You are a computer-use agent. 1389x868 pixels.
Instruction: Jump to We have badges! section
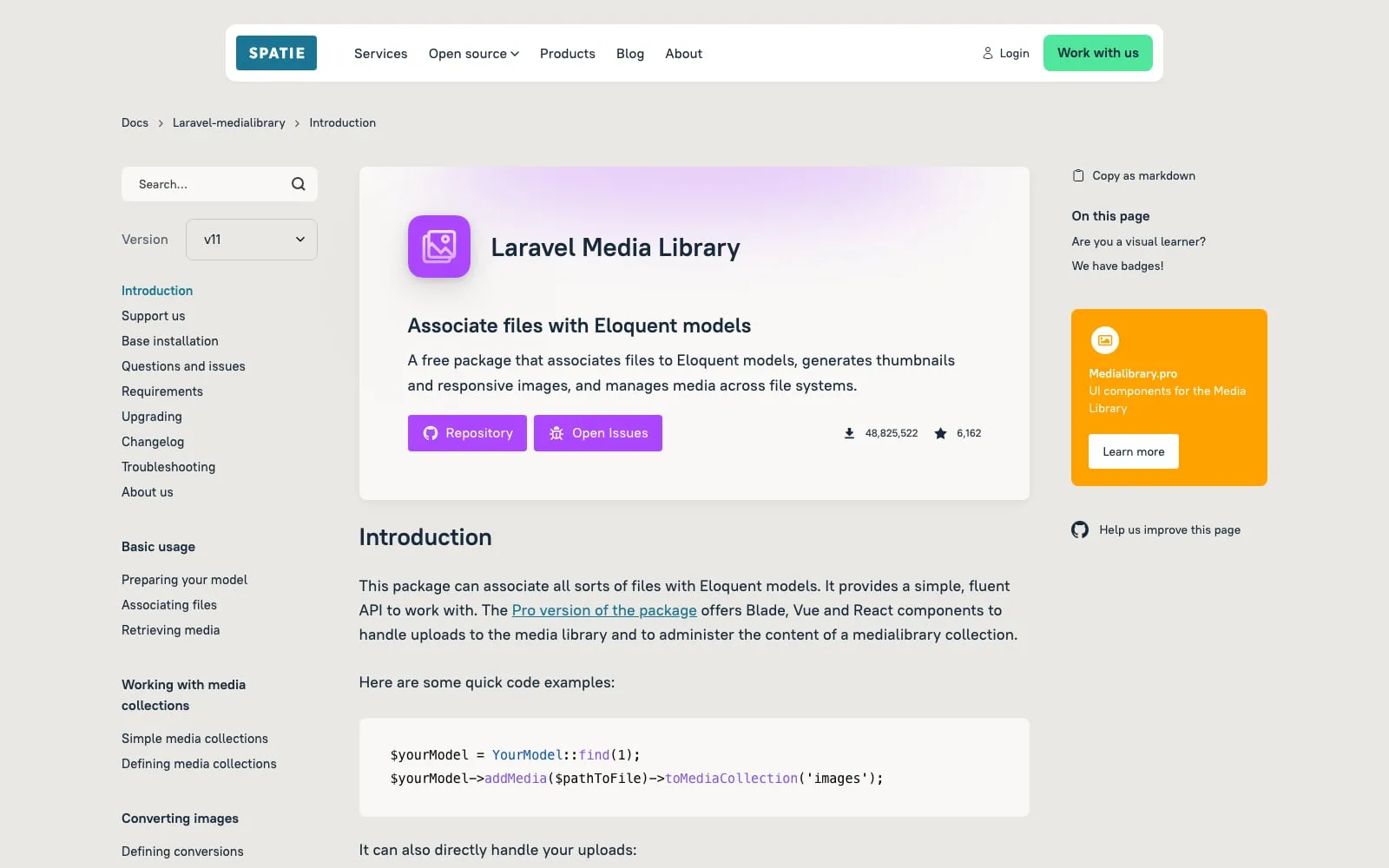pos(1117,266)
